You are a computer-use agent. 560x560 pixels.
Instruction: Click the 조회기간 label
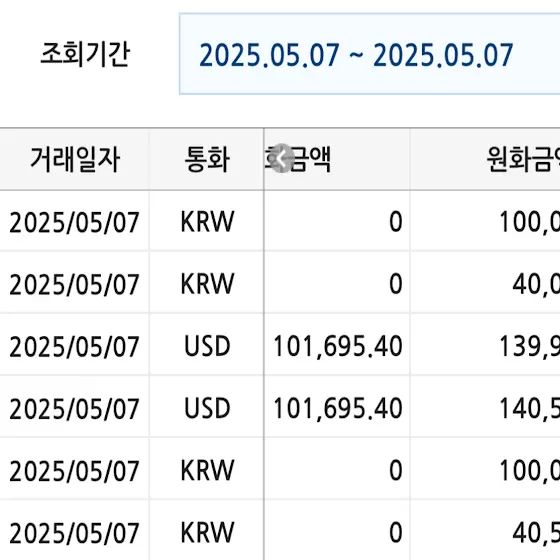coord(85,55)
